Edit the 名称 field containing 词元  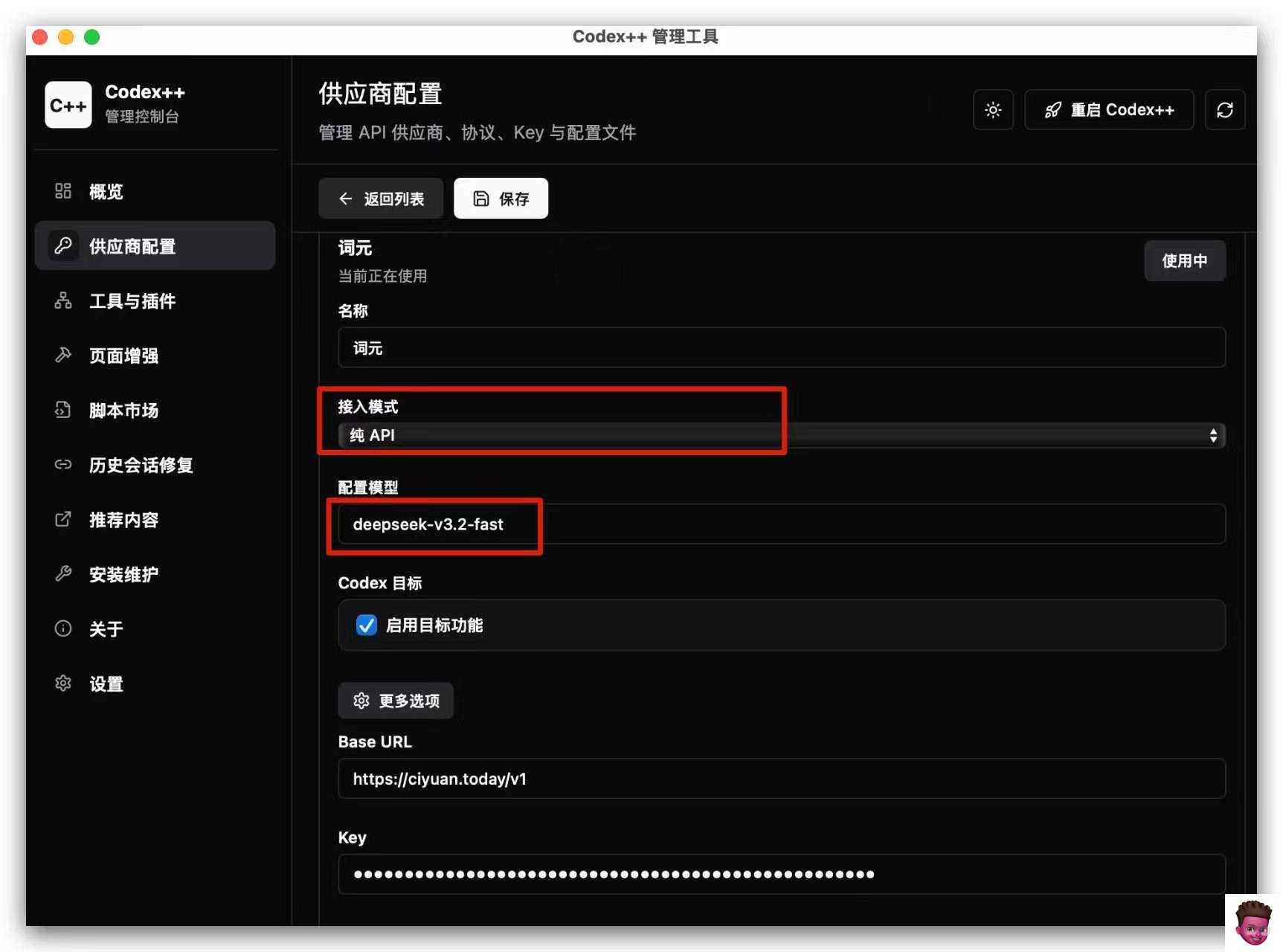click(x=782, y=347)
